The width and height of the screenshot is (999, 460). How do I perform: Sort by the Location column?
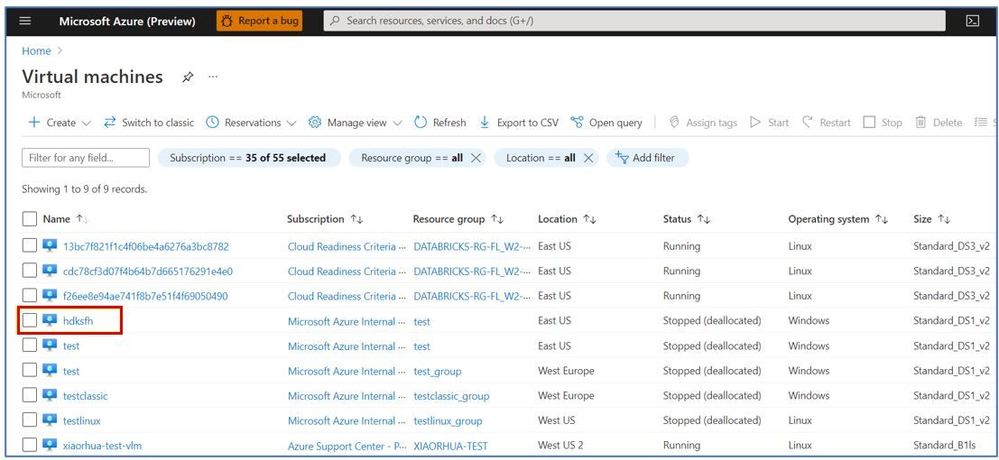567,219
